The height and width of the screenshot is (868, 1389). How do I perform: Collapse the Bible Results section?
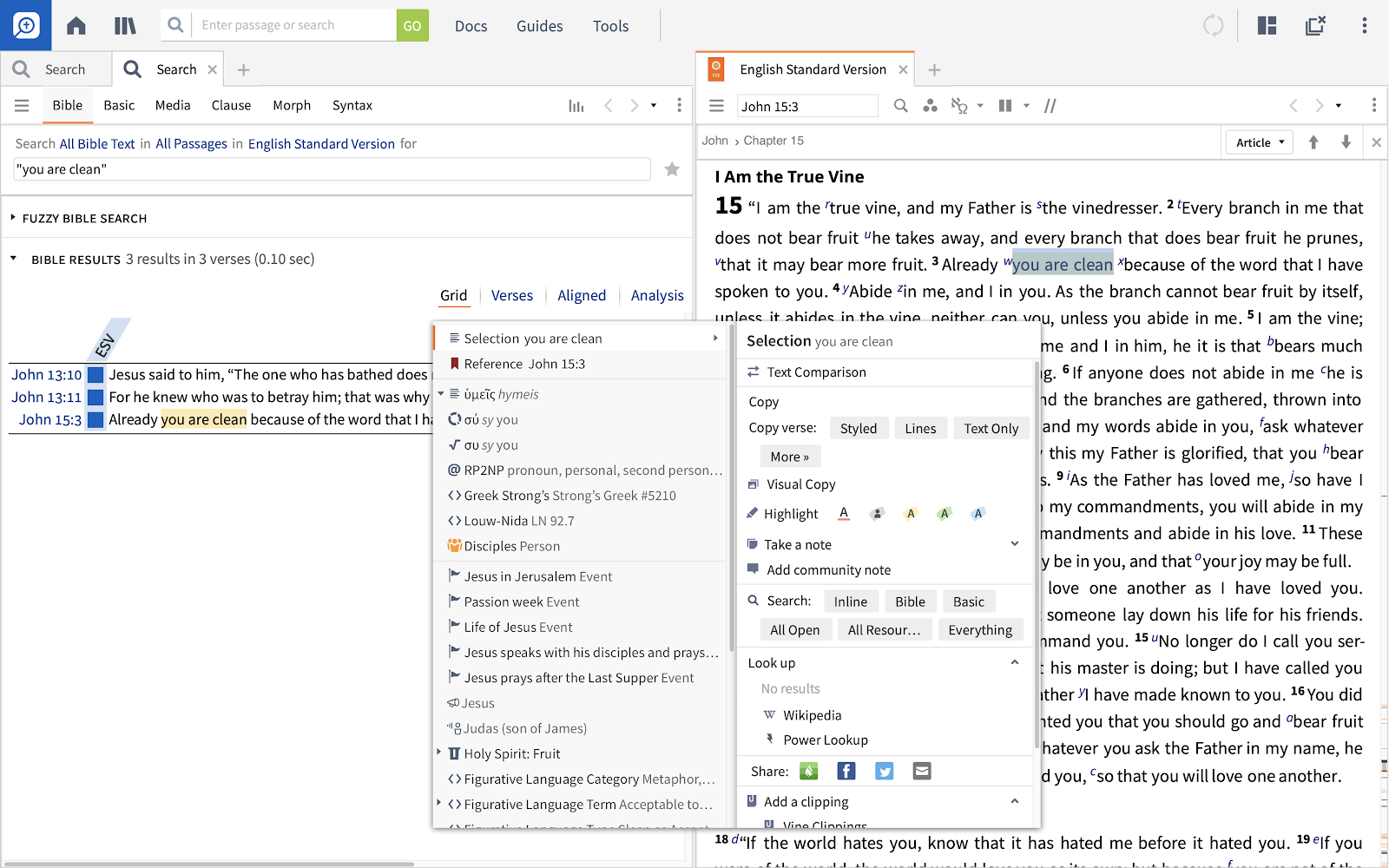13,259
